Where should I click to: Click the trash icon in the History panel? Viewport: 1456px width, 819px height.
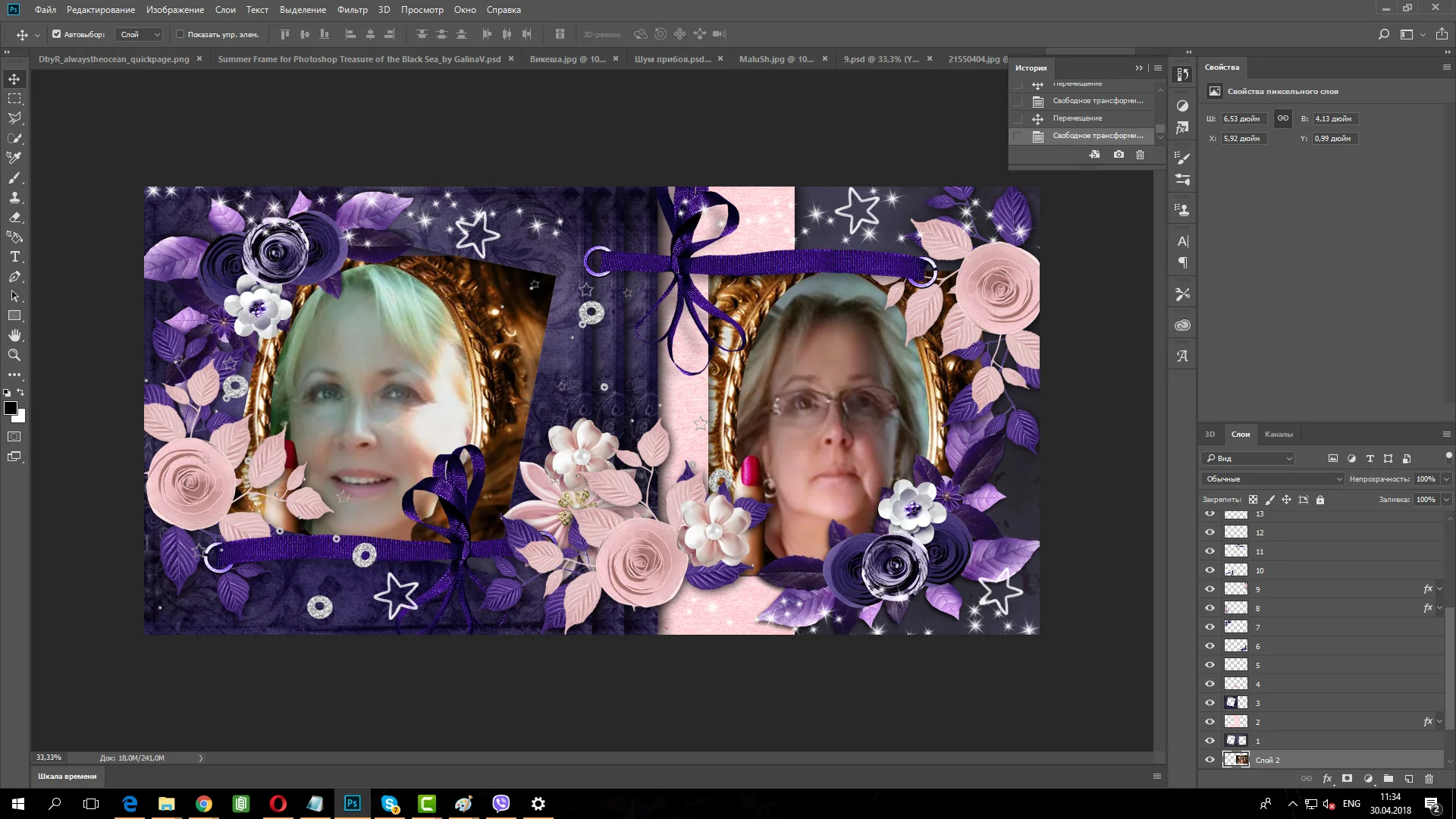pos(1140,155)
